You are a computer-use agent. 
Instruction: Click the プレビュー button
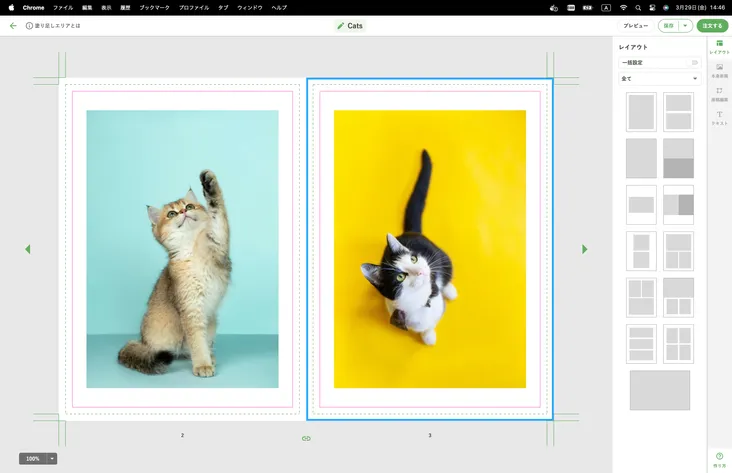coord(635,26)
